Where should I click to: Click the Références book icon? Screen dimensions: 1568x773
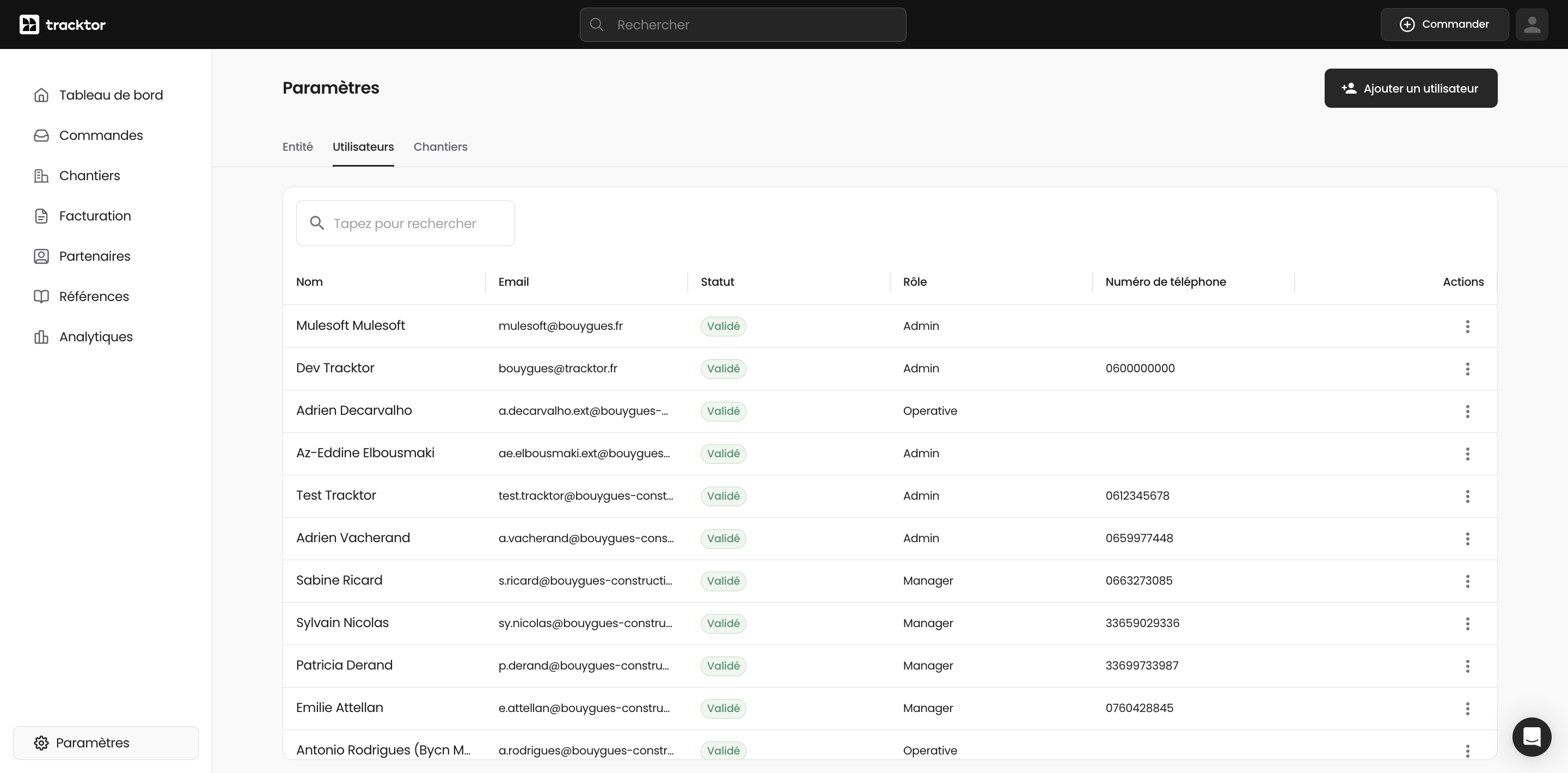41,297
